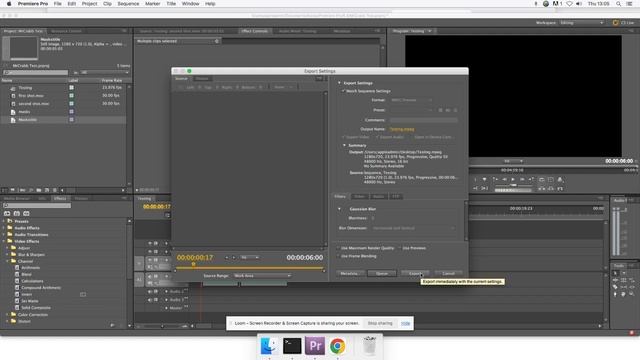Toggle the Export Video checkbox
640x360 pixels.
click(343, 137)
